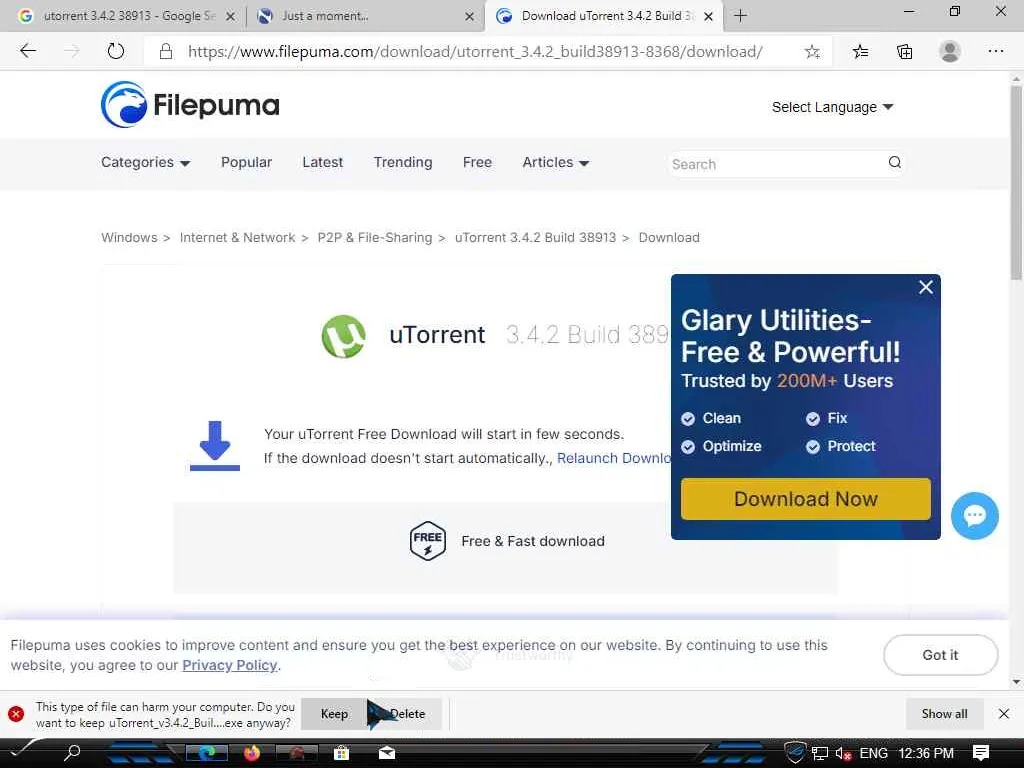The image size is (1024, 768).
Task: Click the page vertical scrollbar thumb
Action: 1016,183
